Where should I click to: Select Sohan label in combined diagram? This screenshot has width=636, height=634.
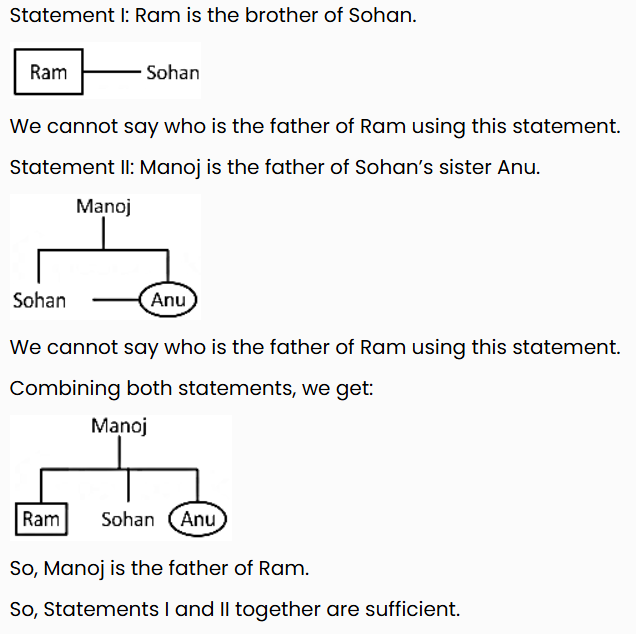point(128,520)
